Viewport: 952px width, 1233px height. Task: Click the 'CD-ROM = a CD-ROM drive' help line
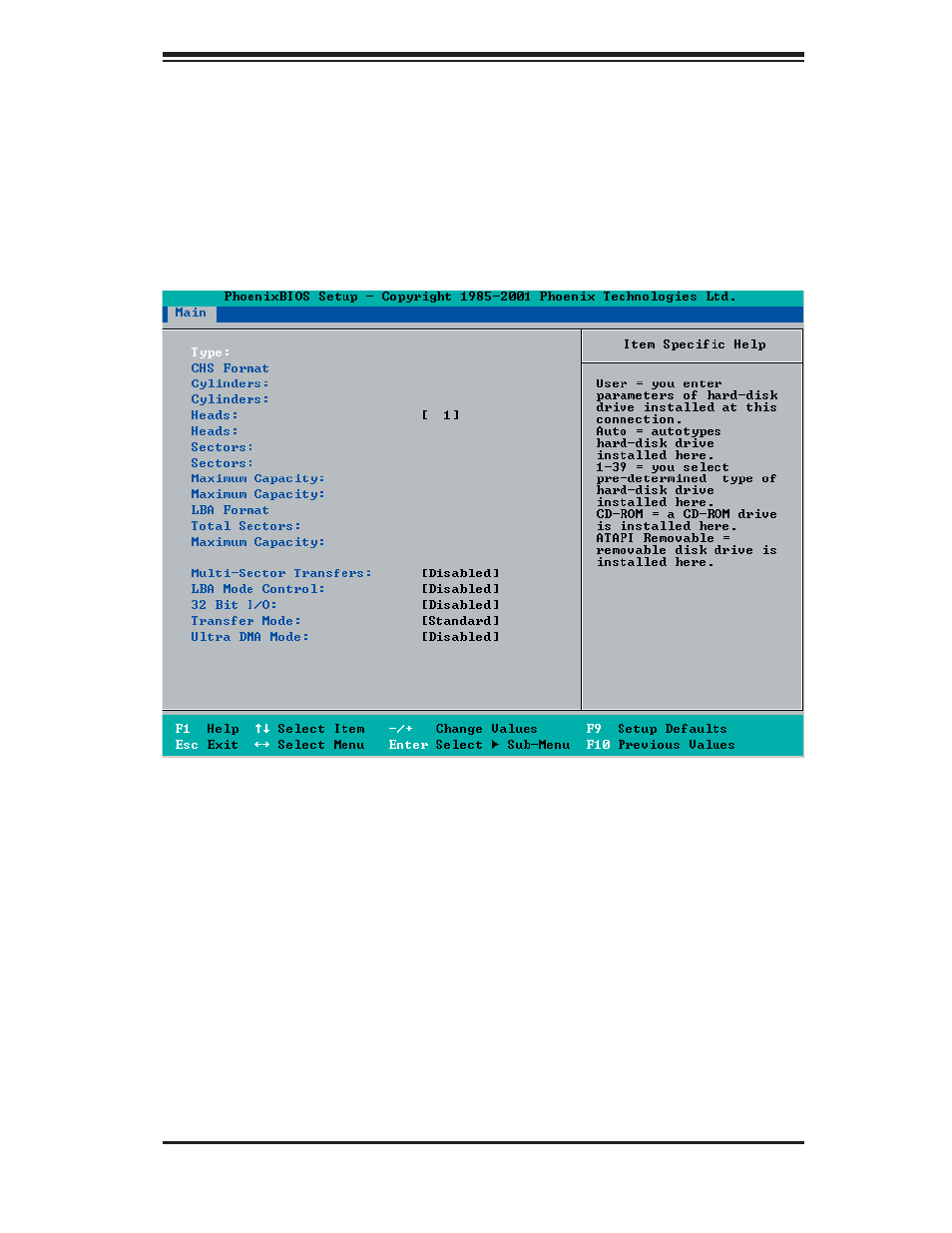click(x=687, y=514)
